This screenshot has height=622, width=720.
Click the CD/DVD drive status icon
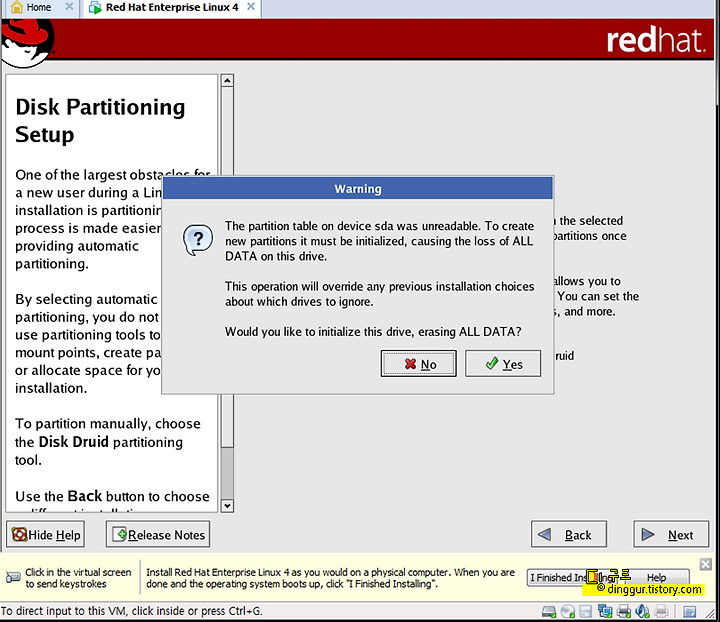pos(568,611)
